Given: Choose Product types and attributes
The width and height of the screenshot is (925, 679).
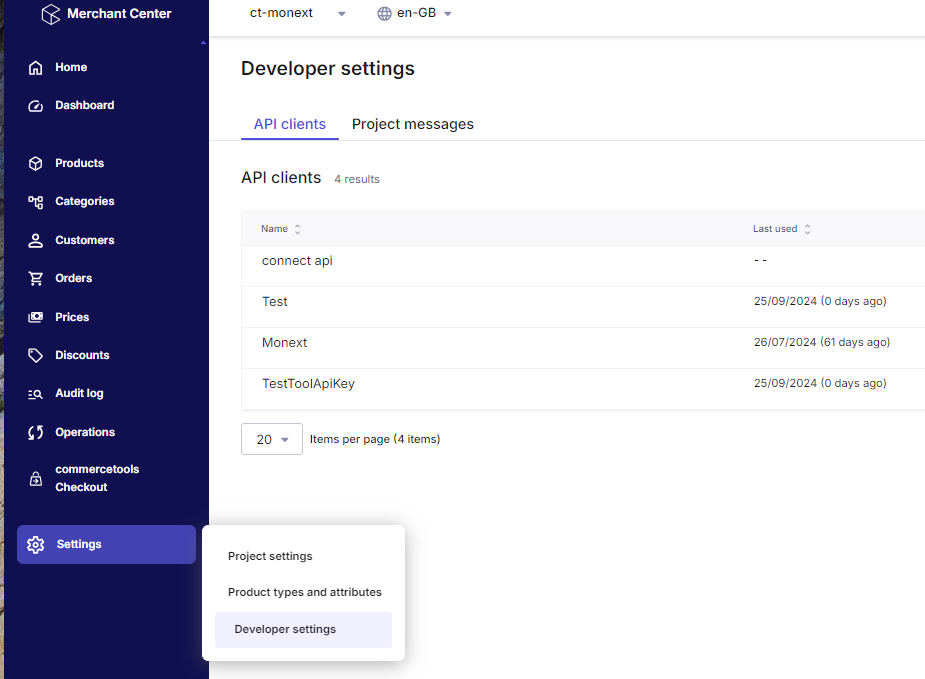Looking at the screenshot, I should (303, 592).
